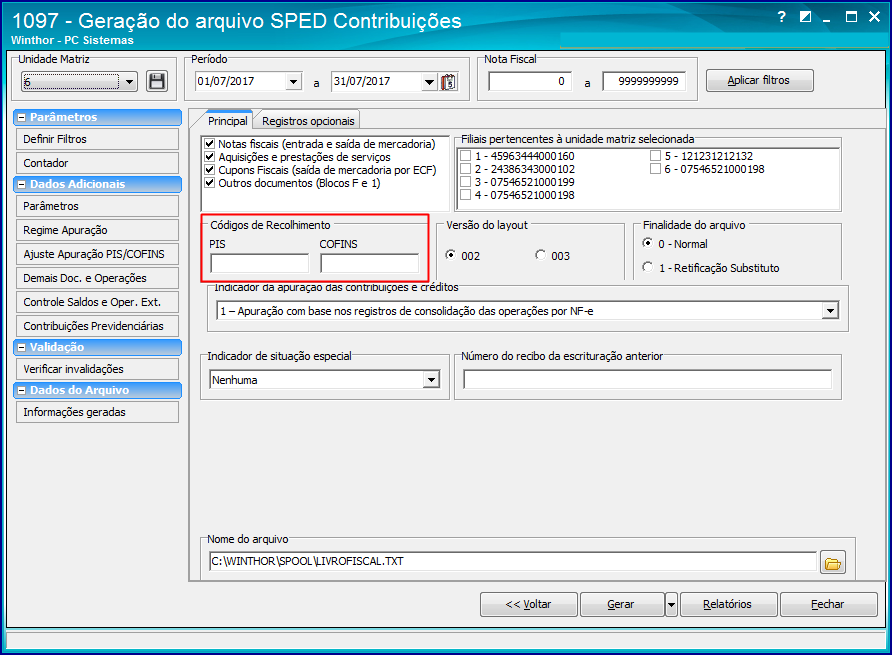This screenshot has height=655, width=892.
Task: Open Verificar invalidações
Action: pos(97,369)
